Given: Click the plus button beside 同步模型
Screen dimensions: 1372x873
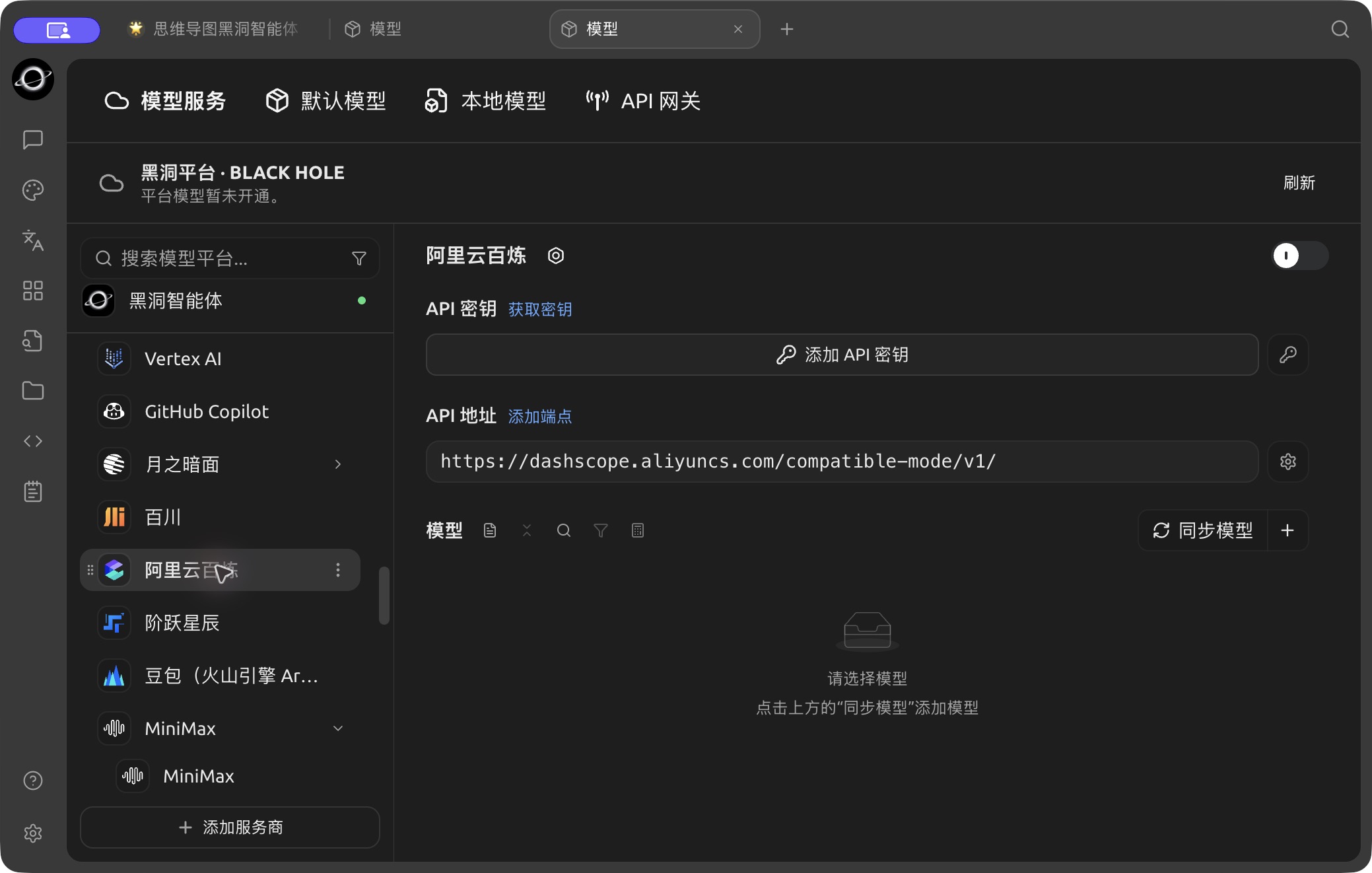Looking at the screenshot, I should [x=1287, y=530].
